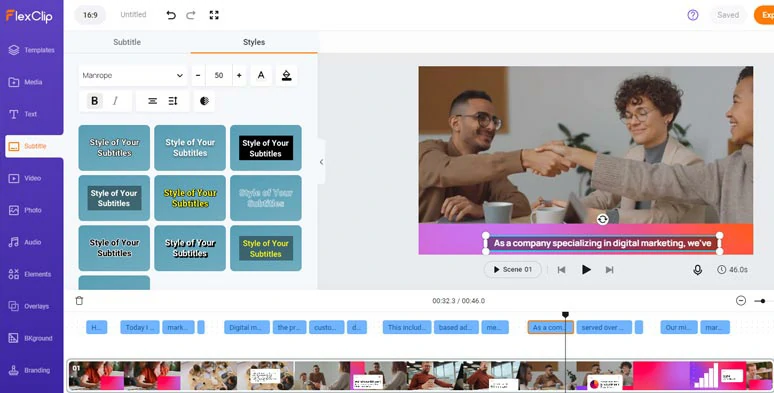Skip to next scene
This screenshot has height=393, width=774.
coord(610,270)
